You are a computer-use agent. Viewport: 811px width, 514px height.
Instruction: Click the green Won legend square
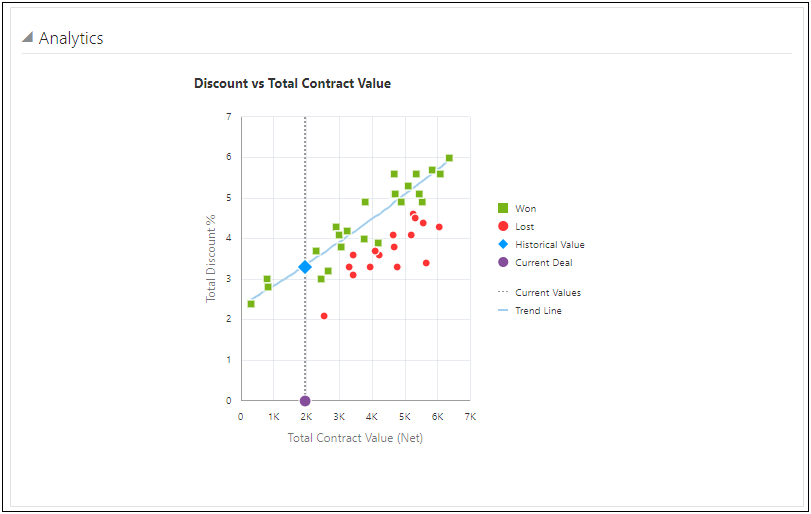pos(503,208)
